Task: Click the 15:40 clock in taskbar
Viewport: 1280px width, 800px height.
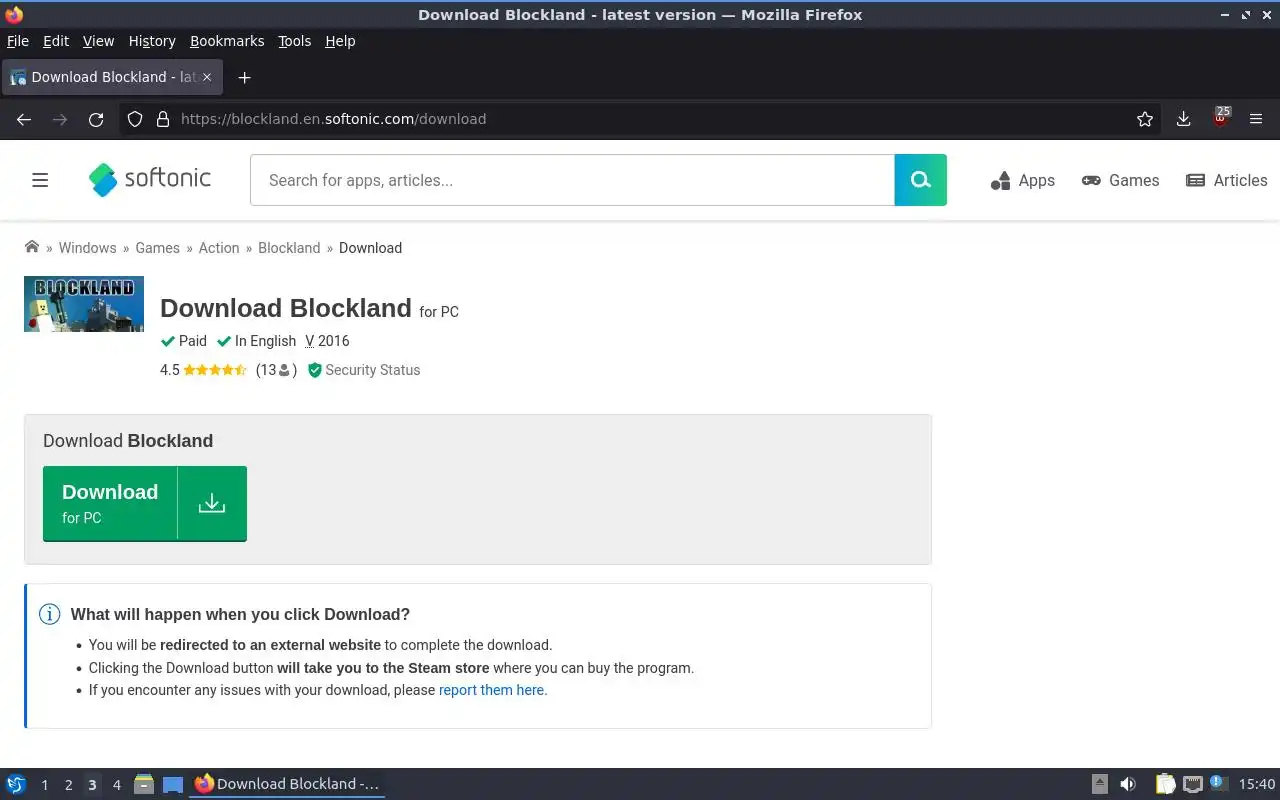Action: tap(1257, 784)
